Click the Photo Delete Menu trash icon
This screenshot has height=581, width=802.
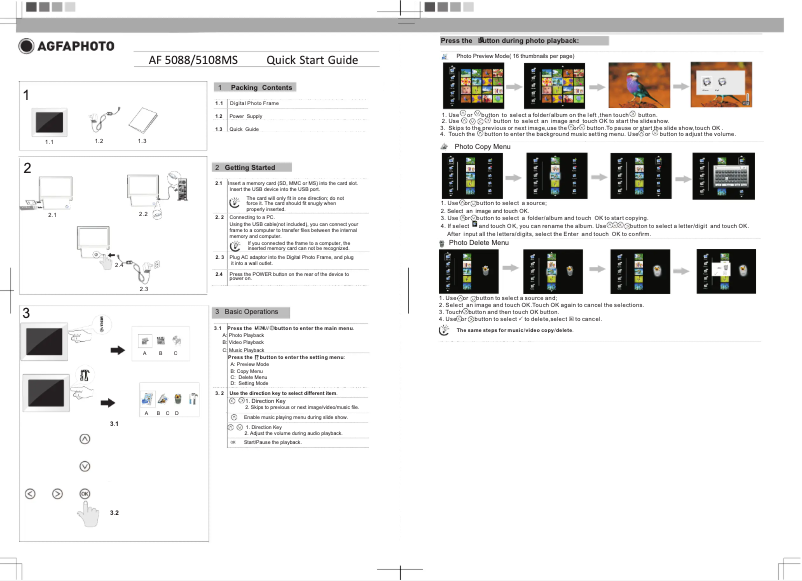443,243
